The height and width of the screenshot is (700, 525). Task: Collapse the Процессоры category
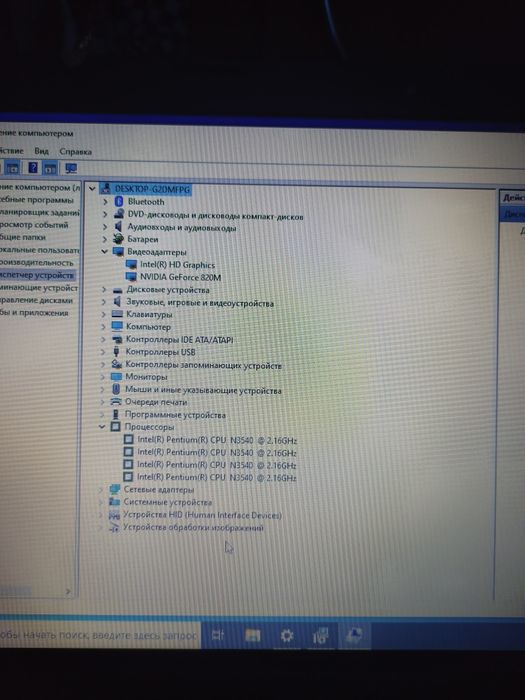(102, 427)
